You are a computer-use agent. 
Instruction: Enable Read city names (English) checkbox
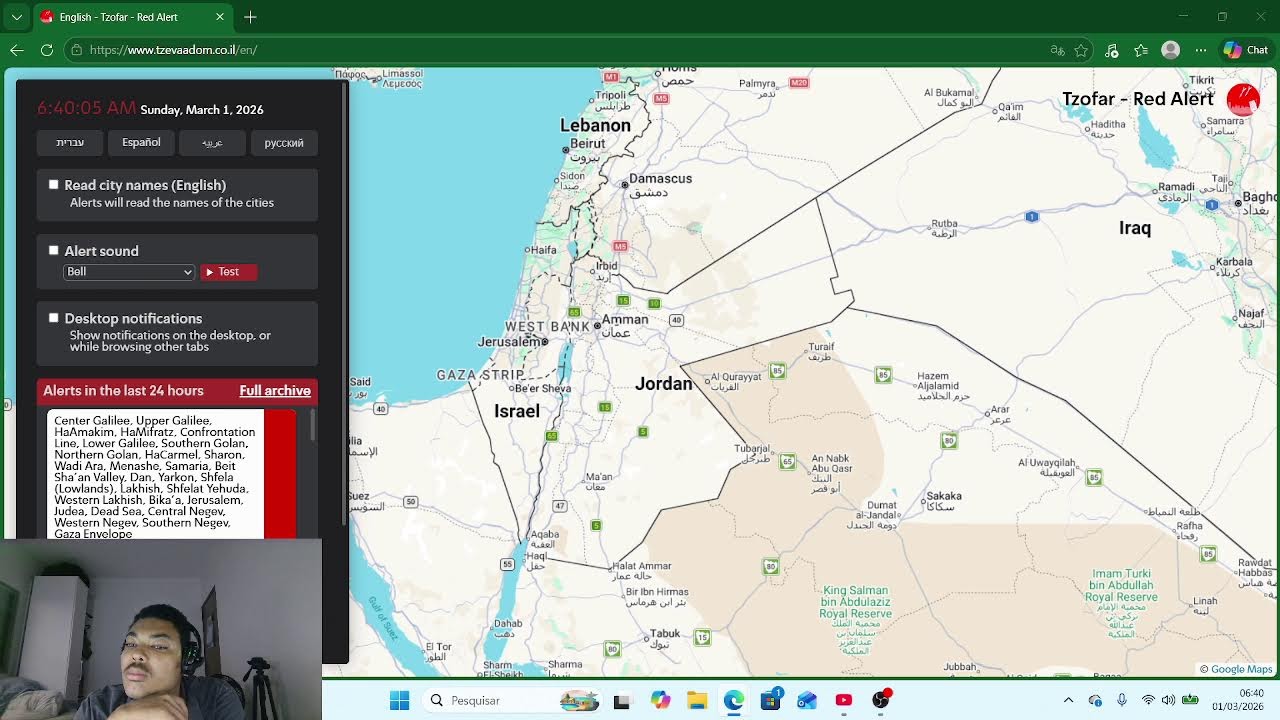[x=54, y=185]
